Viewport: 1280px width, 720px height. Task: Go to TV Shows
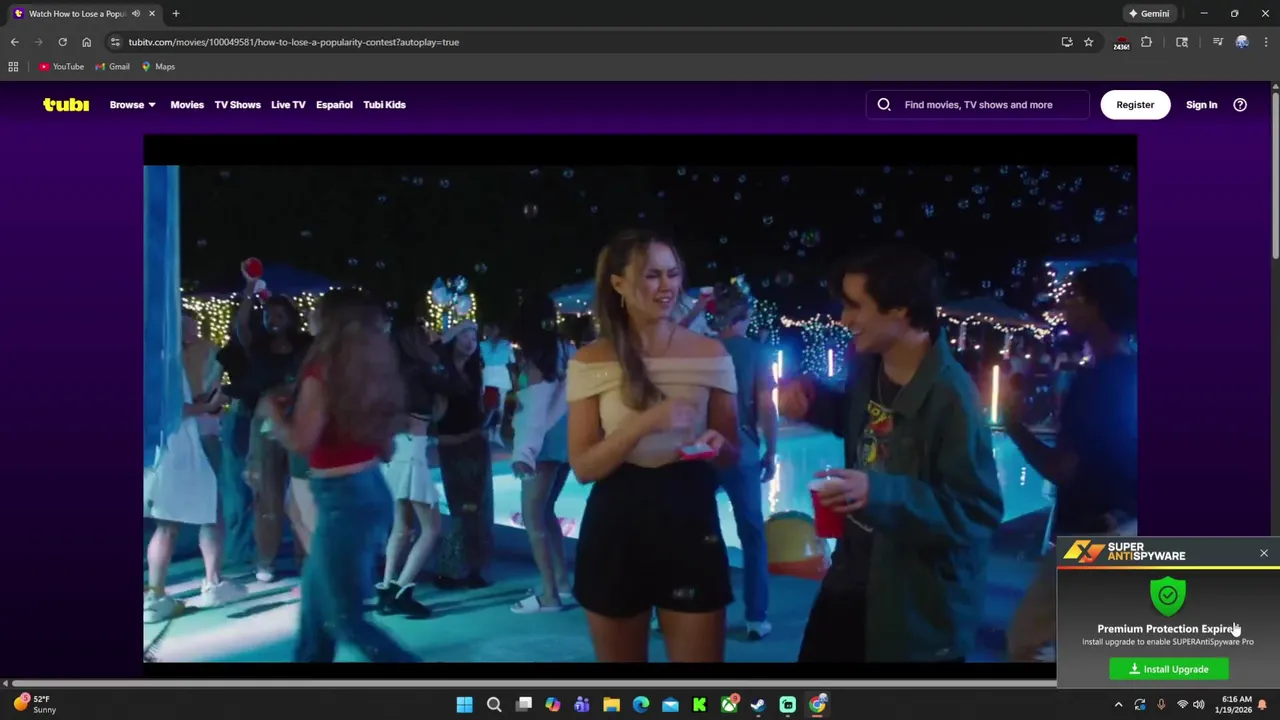(x=237, y=104)
